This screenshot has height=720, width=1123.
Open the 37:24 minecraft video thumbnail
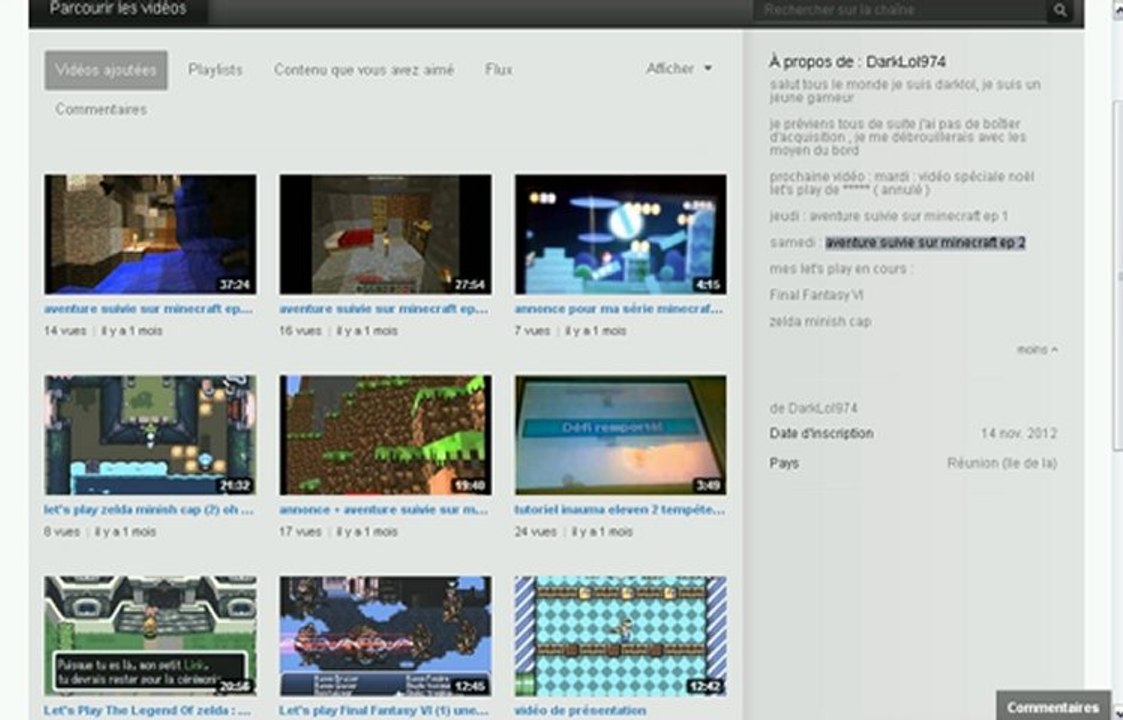click(x=150, y=234)
